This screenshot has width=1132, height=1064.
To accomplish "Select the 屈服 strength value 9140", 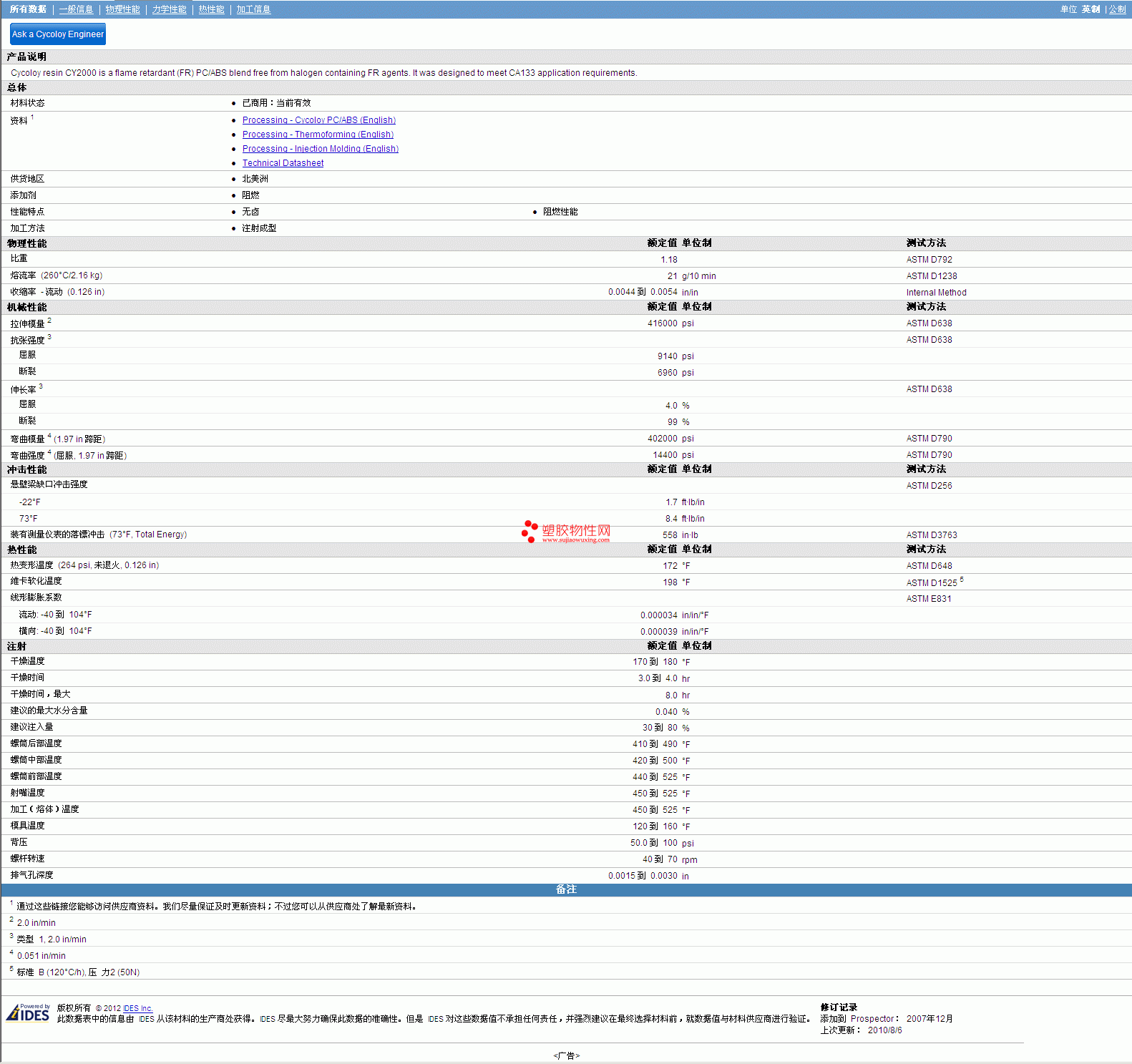I will pyautogui.click(x=668, y=356).
